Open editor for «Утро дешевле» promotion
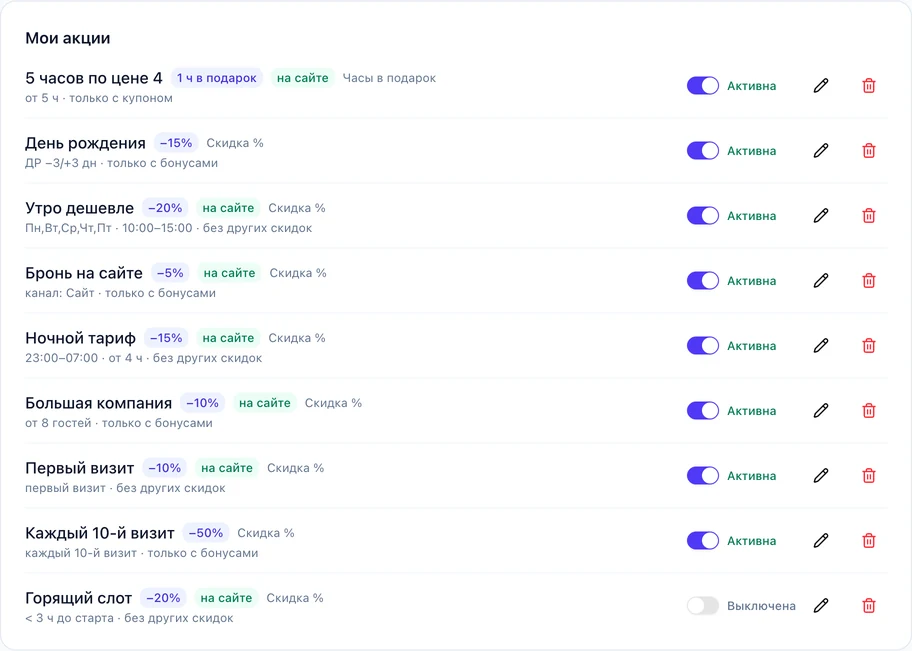 coord(821,216)
